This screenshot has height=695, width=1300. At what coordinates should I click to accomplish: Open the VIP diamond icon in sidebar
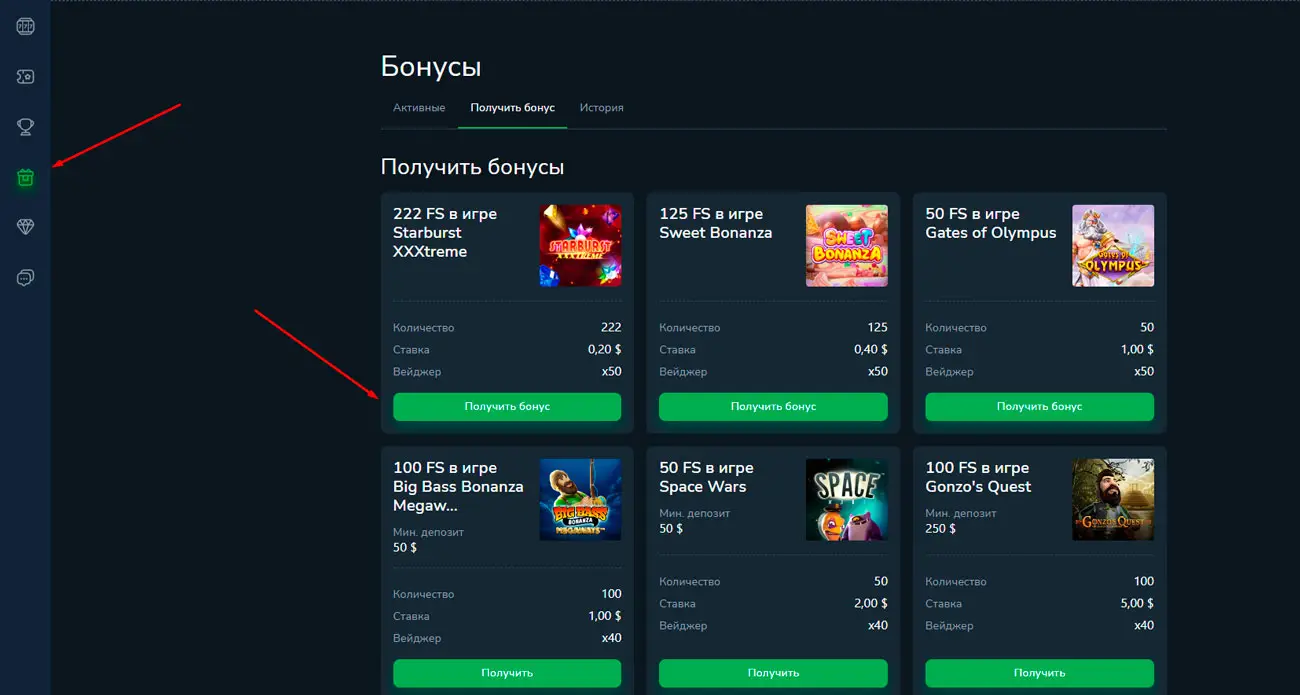click(25, 227)
